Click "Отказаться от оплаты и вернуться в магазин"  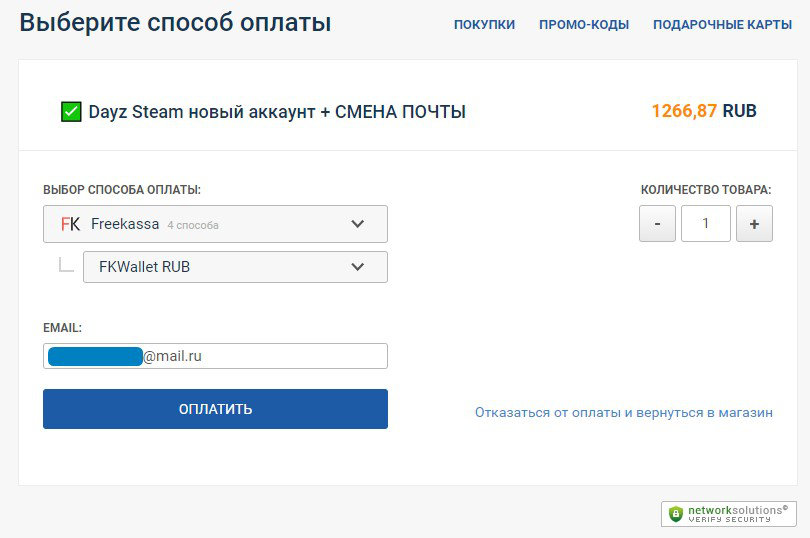(x=623, y=412)
